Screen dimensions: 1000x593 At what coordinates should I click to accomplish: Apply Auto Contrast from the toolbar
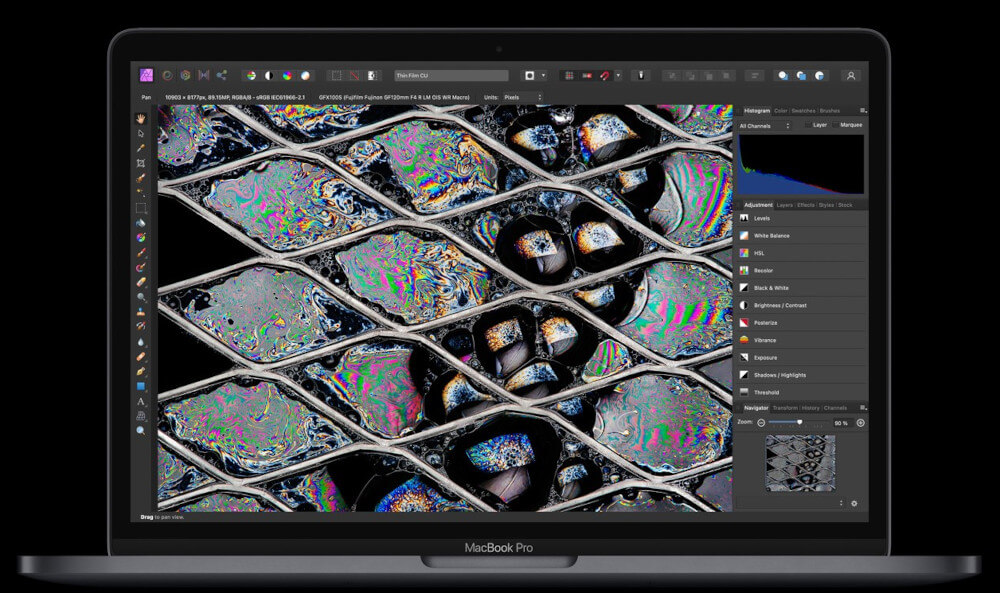pos(269,75)
